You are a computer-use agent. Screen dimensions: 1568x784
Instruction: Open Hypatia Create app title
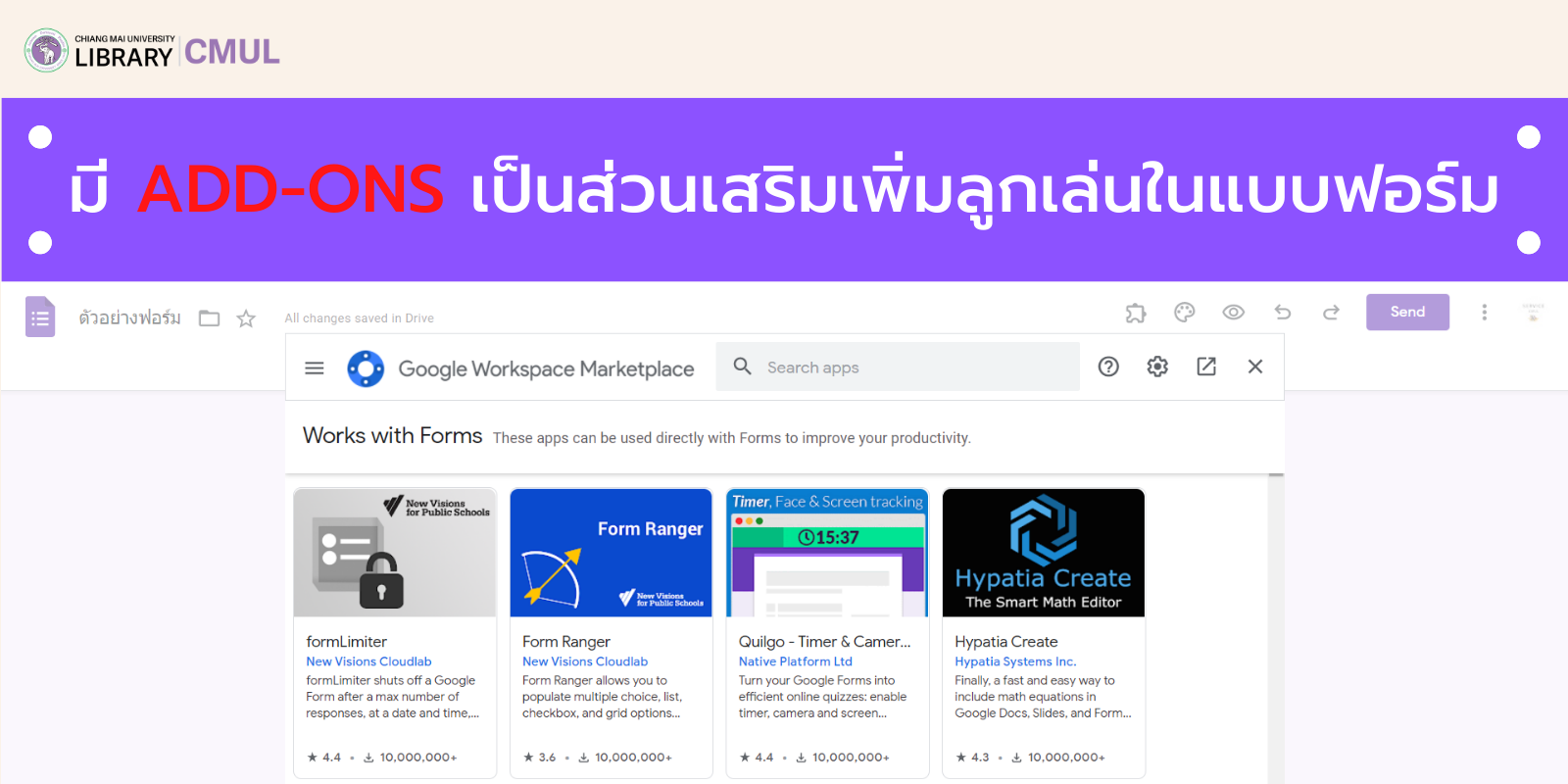coord(1006,641)
